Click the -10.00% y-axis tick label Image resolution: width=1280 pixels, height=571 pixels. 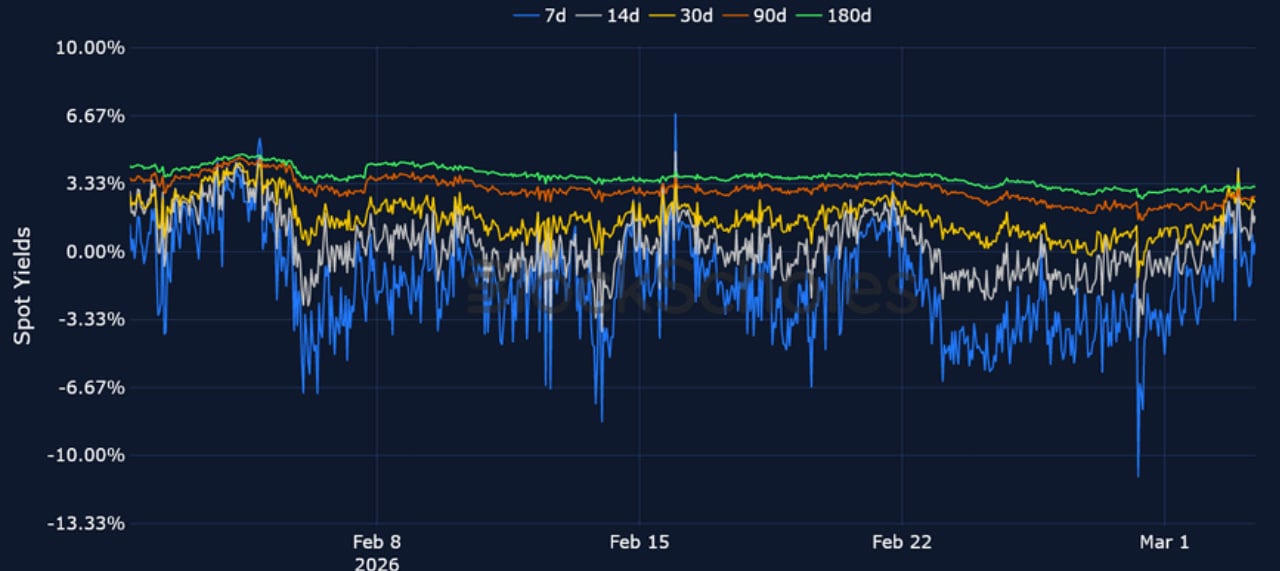(x=86, y=456)
